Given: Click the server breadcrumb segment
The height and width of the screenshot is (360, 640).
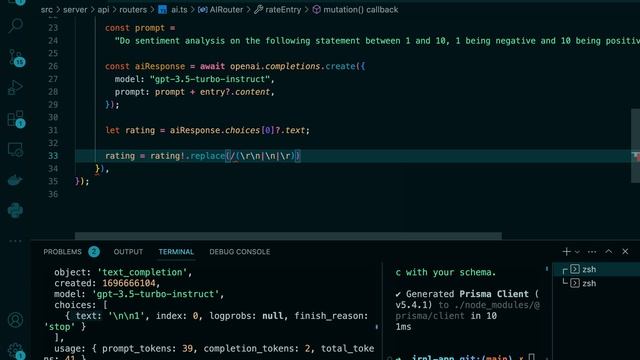Looking at the screenshot, I should pos(75,10).
